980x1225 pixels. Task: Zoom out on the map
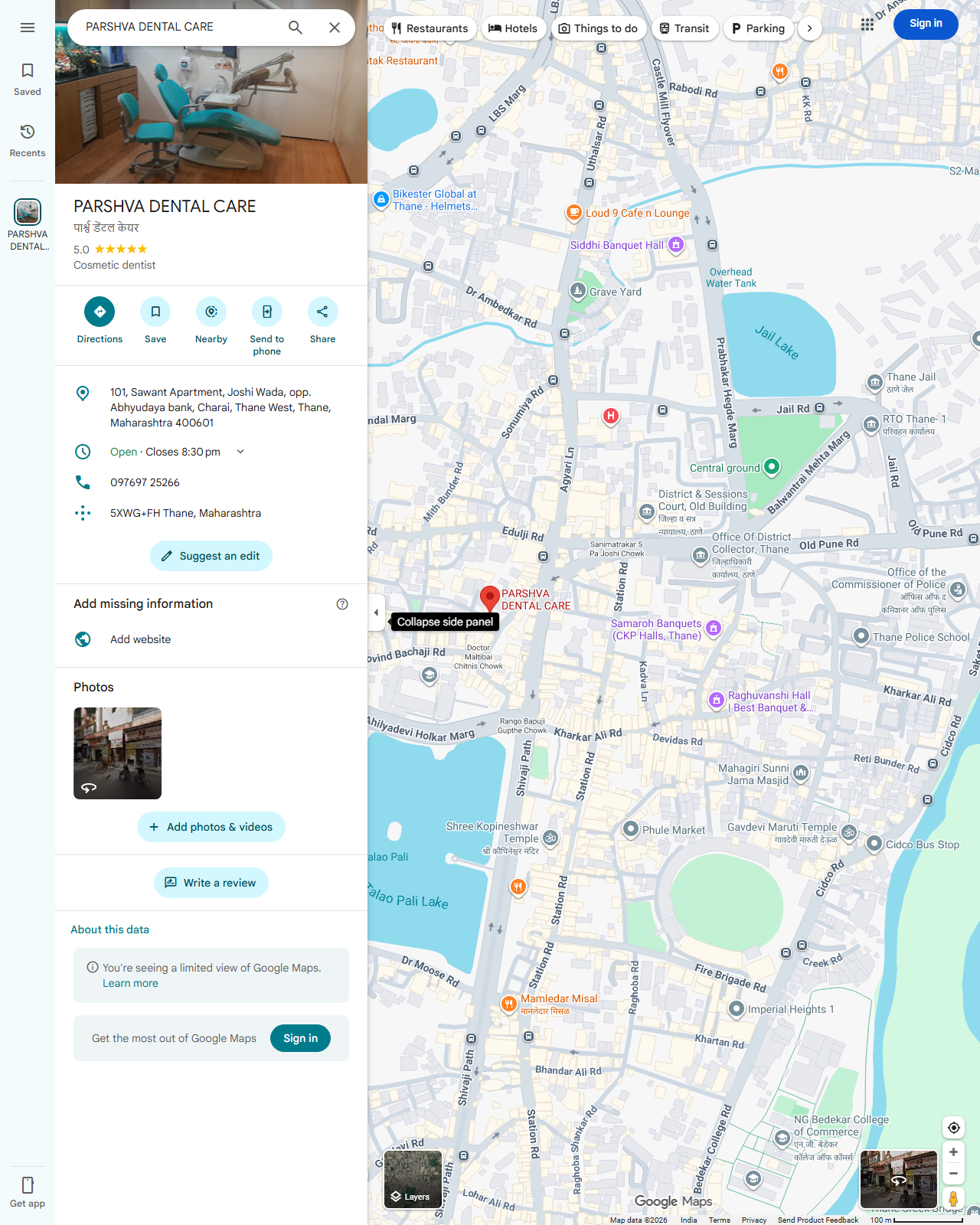953,1173
